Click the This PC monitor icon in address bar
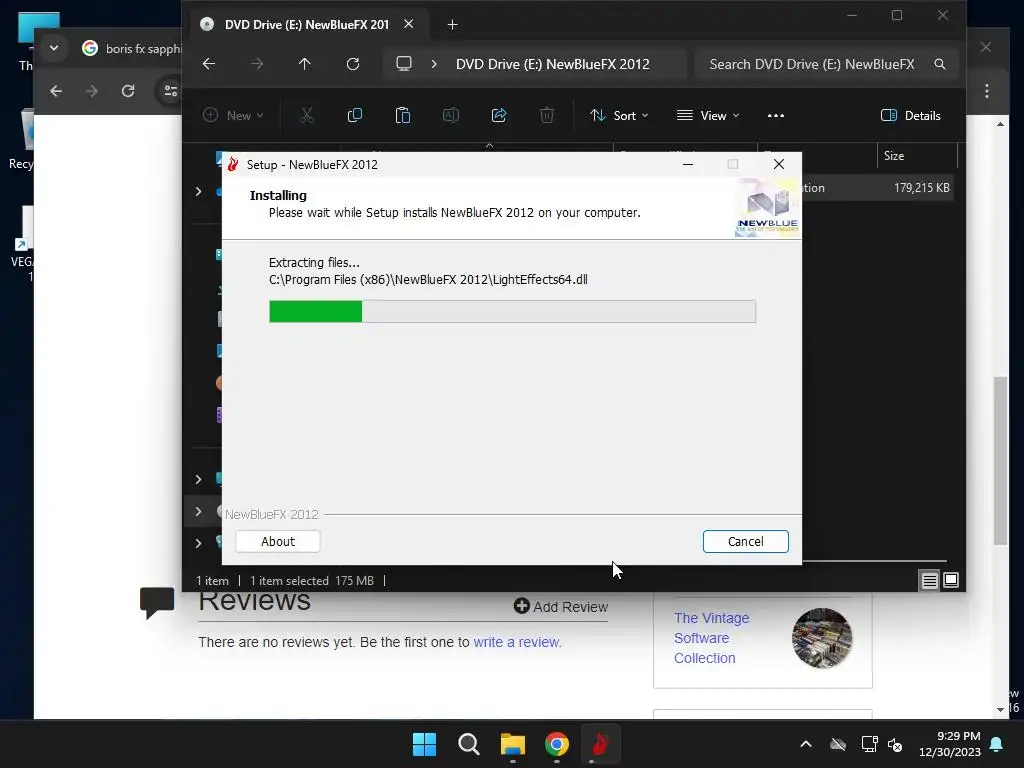 pos(404,64)
